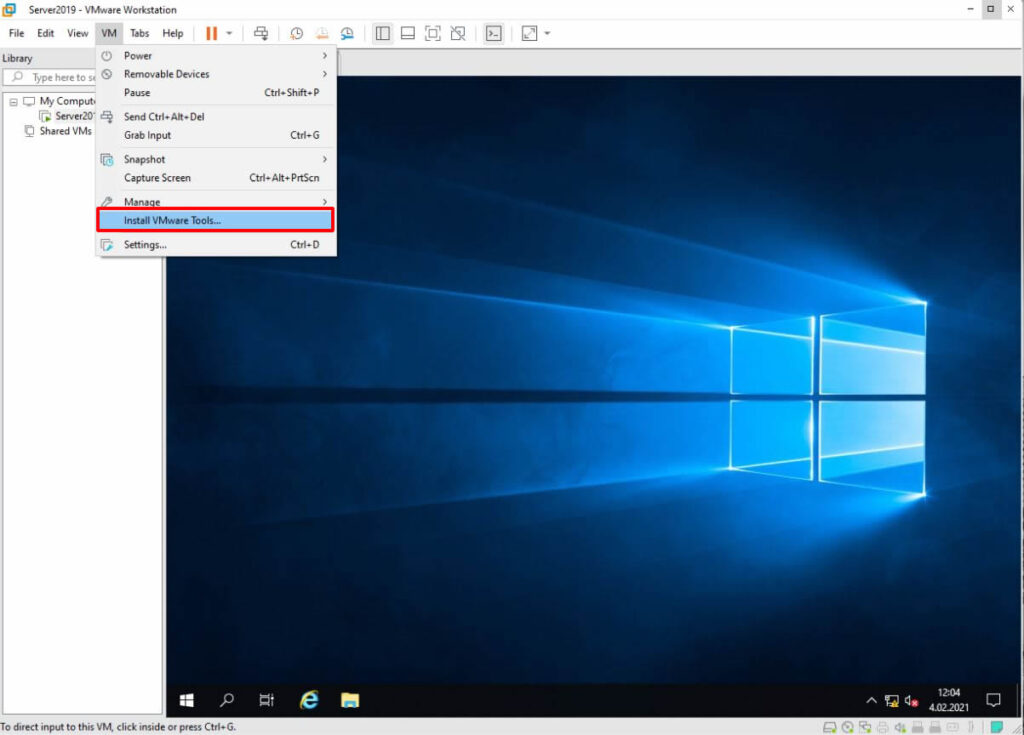Viewport: 1024px width, 735px height.
Task: Open the Tabs menu
Action: click(x=139, y=33)
